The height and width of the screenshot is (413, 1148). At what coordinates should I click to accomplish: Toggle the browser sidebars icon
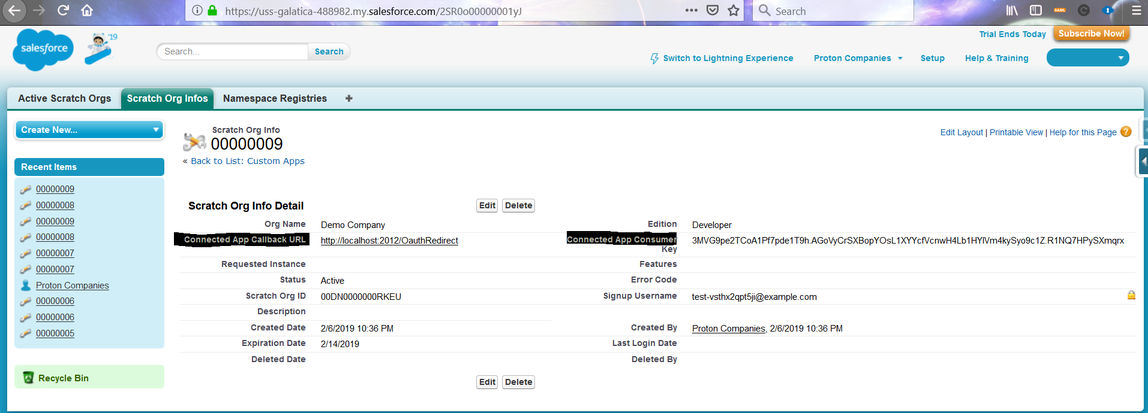click(1036, 11)
